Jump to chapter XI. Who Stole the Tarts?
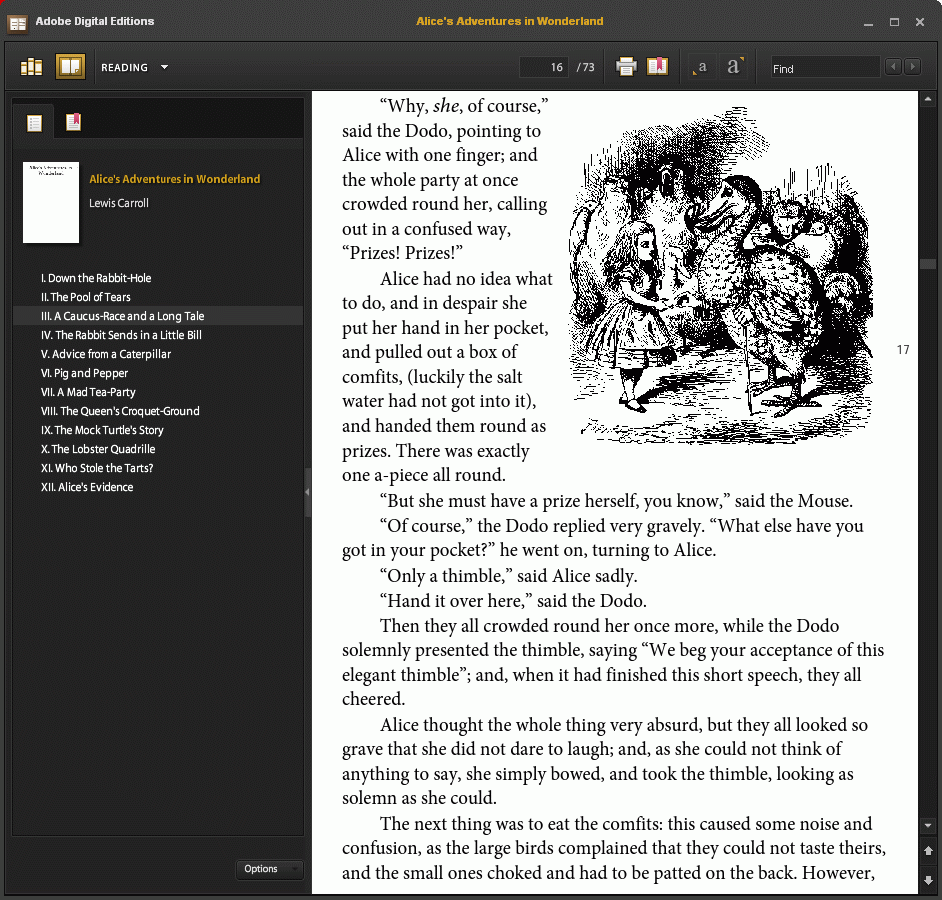 click(x=97, y=468)
